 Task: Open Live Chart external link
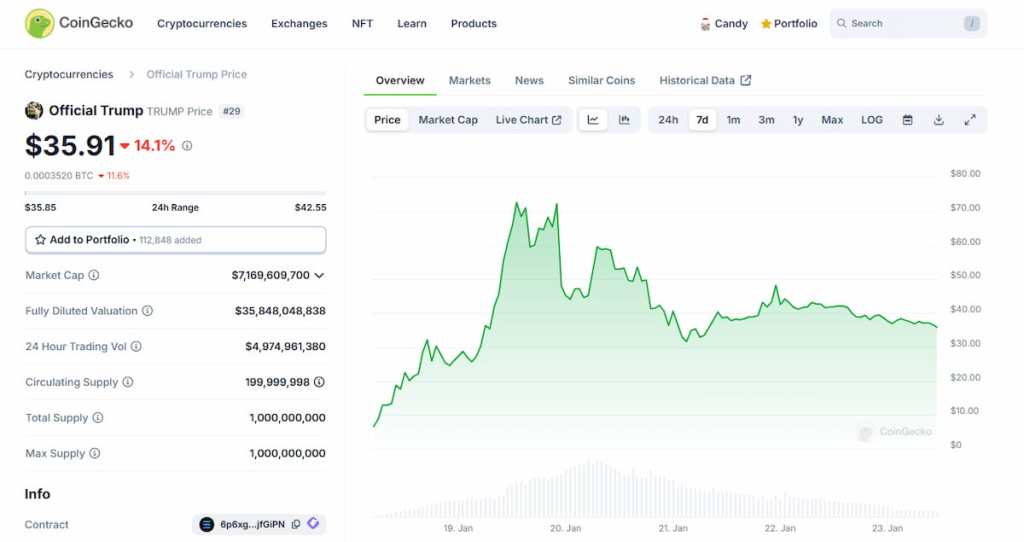click(528, 120)
